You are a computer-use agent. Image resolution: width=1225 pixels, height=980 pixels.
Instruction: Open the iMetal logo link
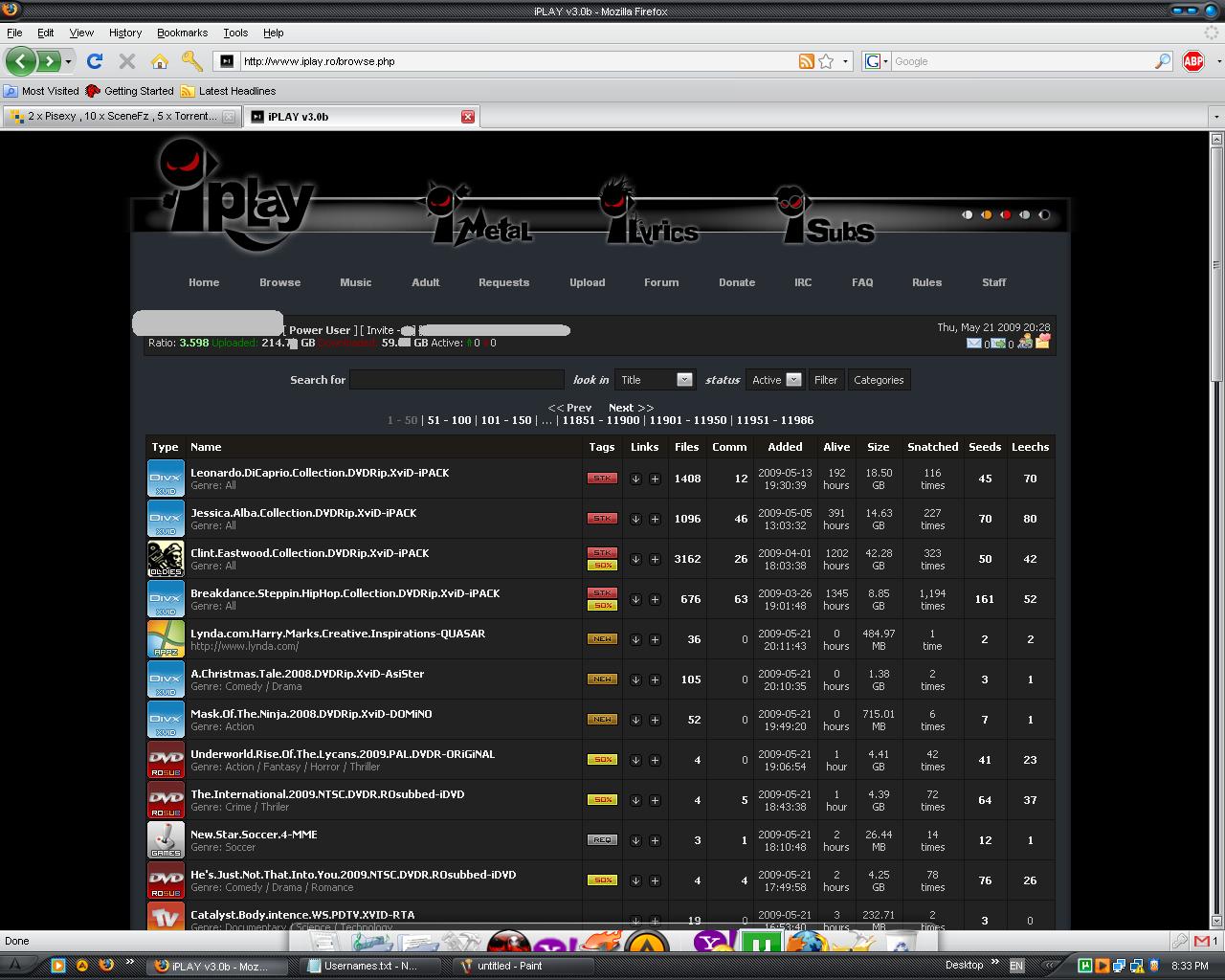pyautogui.click(x=479, y=215)
